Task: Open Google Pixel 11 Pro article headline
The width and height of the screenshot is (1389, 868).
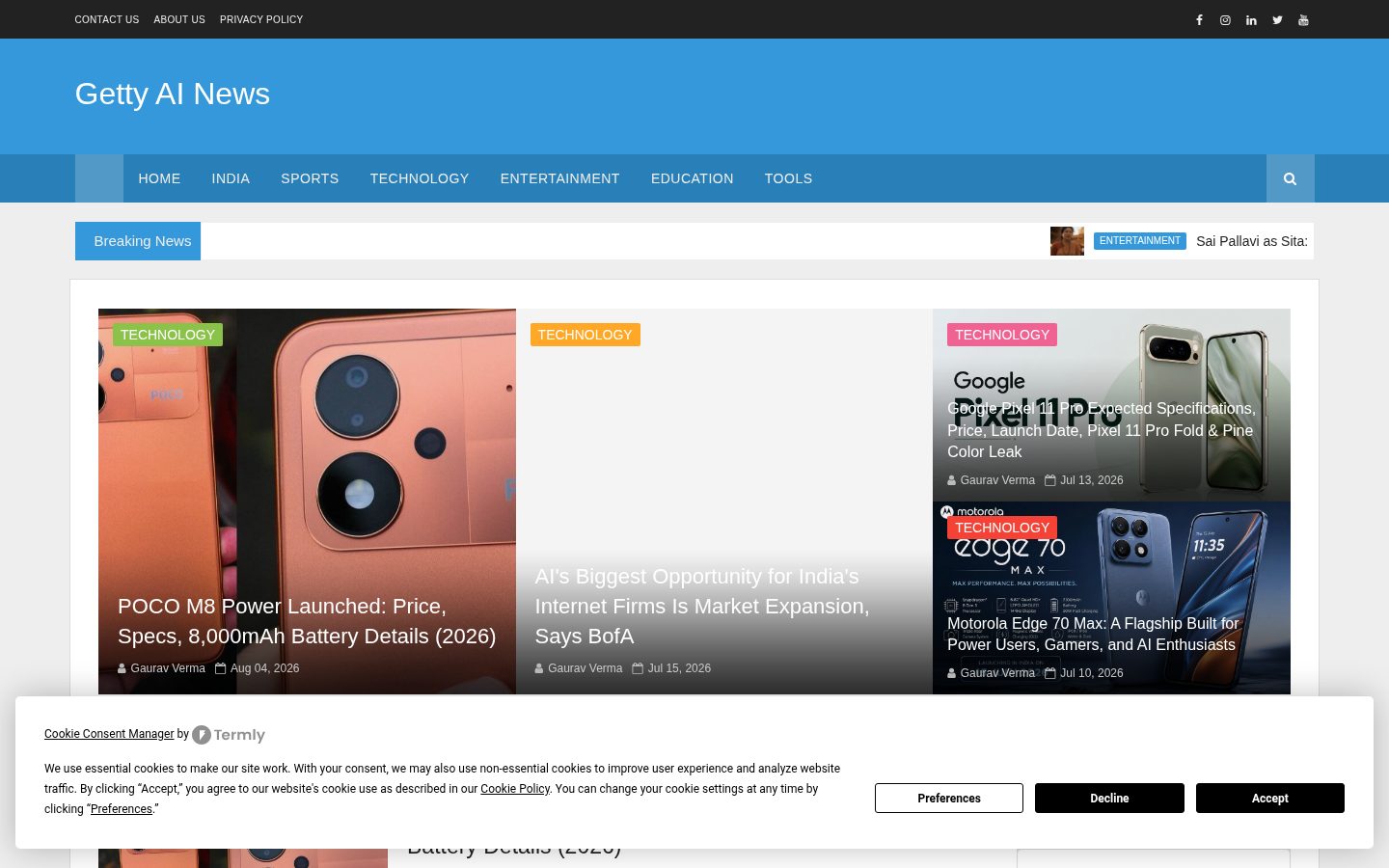Action: (x=1102, y=430)
